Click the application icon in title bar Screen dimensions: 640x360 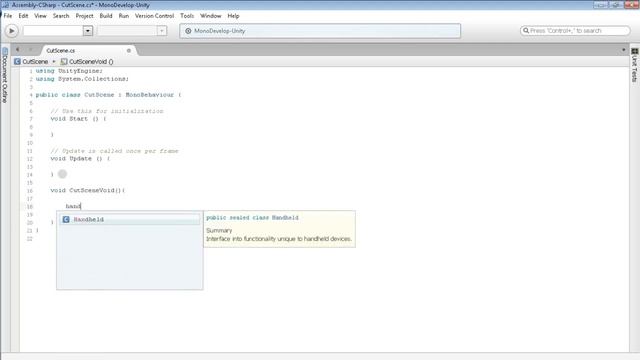pyautogui.click(x=5, y=5)
